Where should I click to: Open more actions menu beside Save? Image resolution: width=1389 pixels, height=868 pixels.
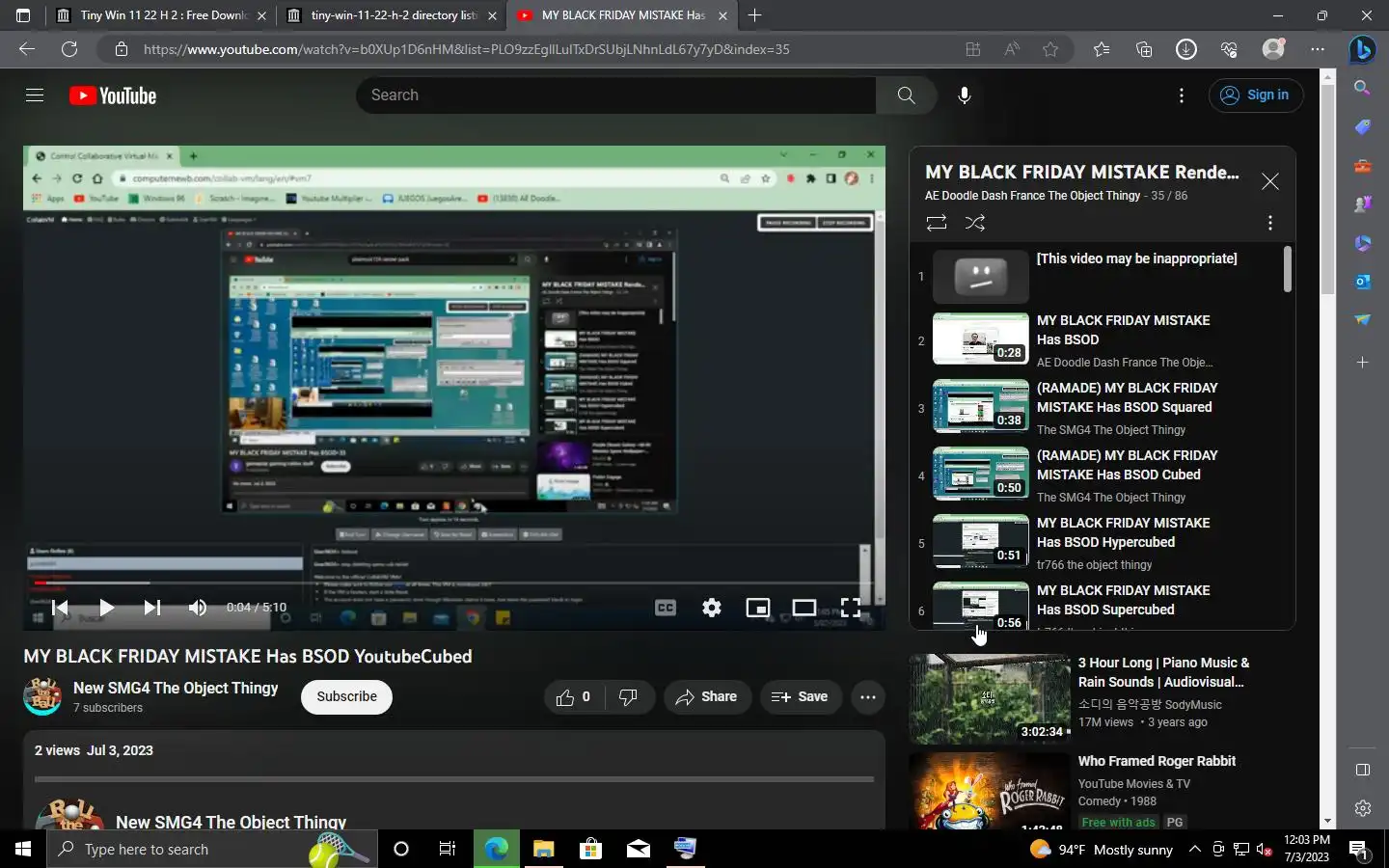click(867, 697)
